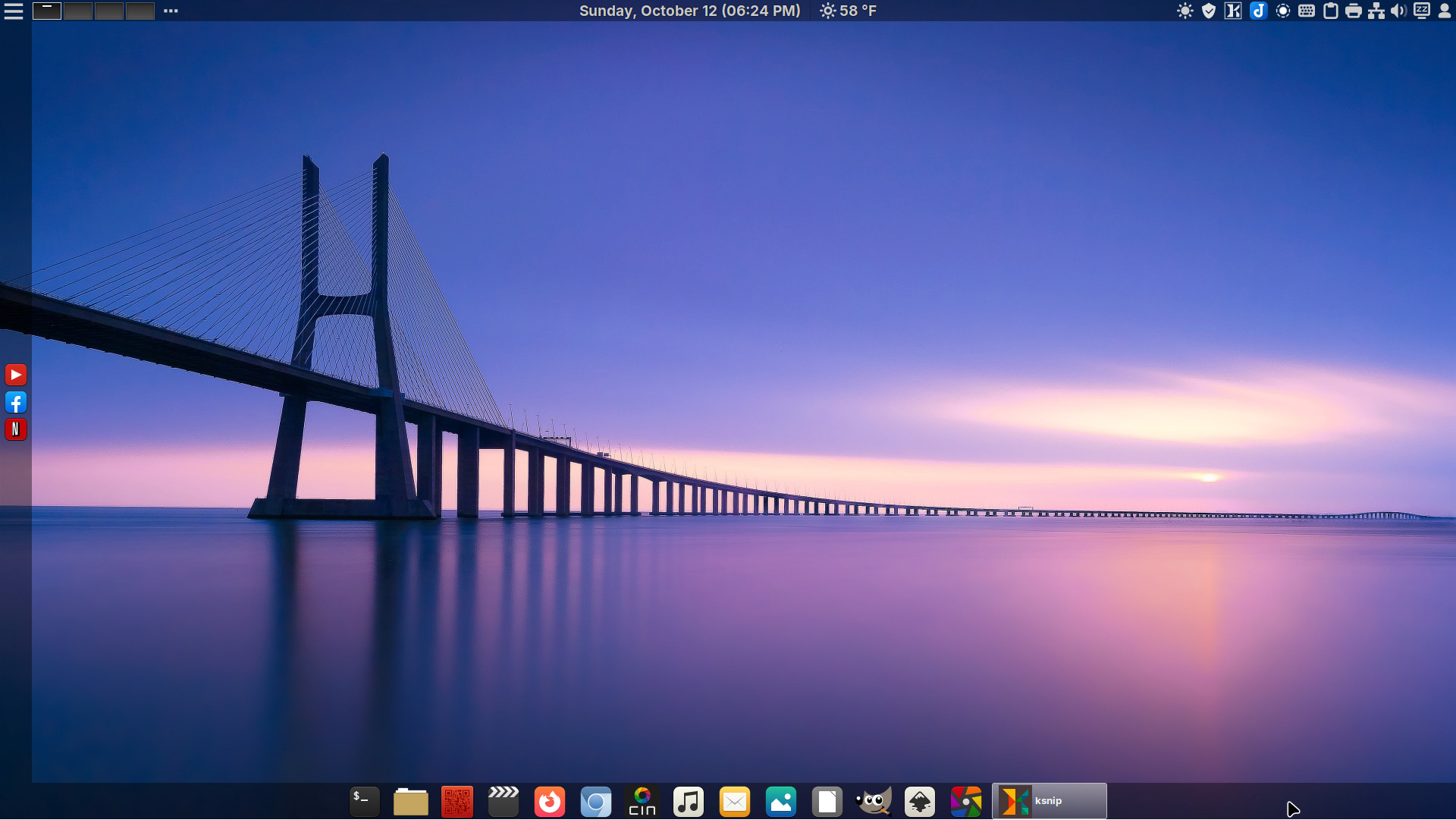
Task: Launch the Cinelerra video editor icon
Action: pos(642,802)
